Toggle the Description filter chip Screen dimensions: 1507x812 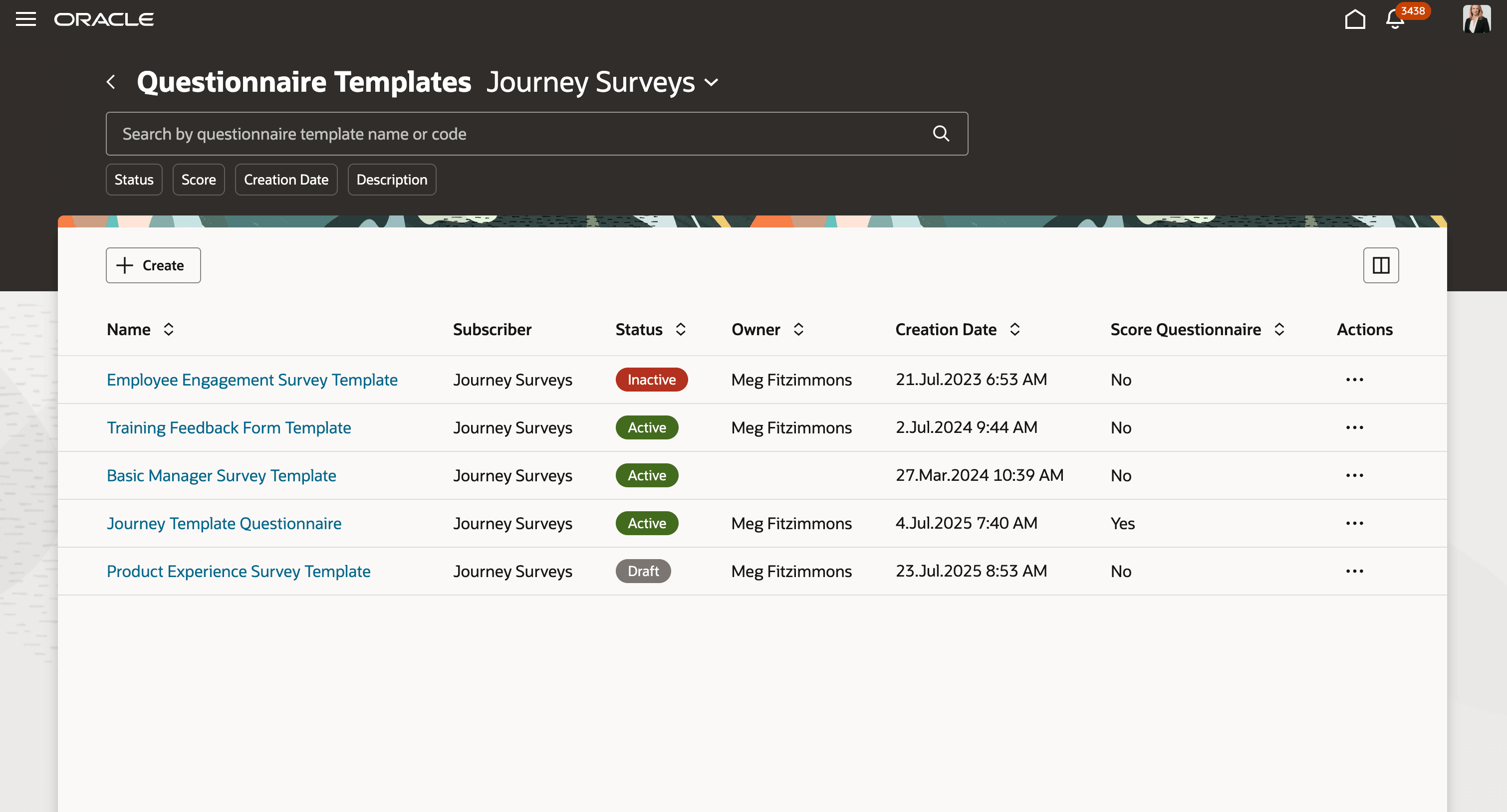click(x=391, y=180)
